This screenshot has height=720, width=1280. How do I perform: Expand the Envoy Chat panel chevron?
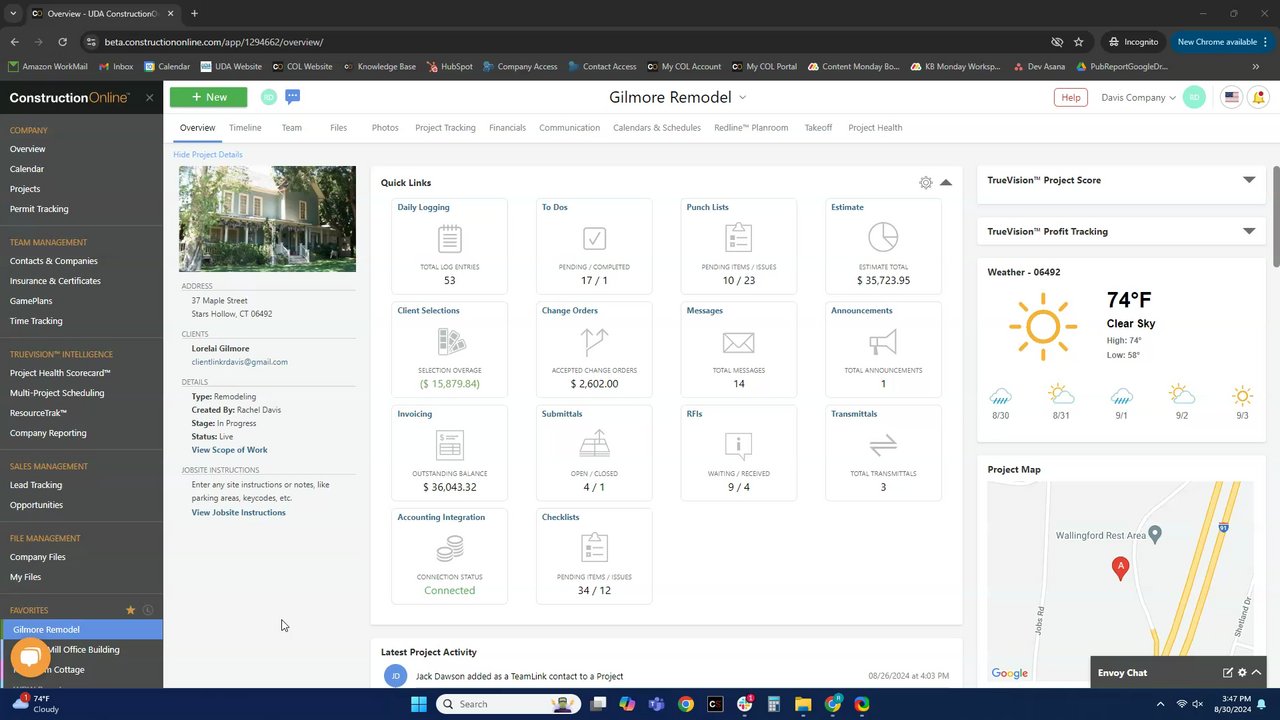1257,673
